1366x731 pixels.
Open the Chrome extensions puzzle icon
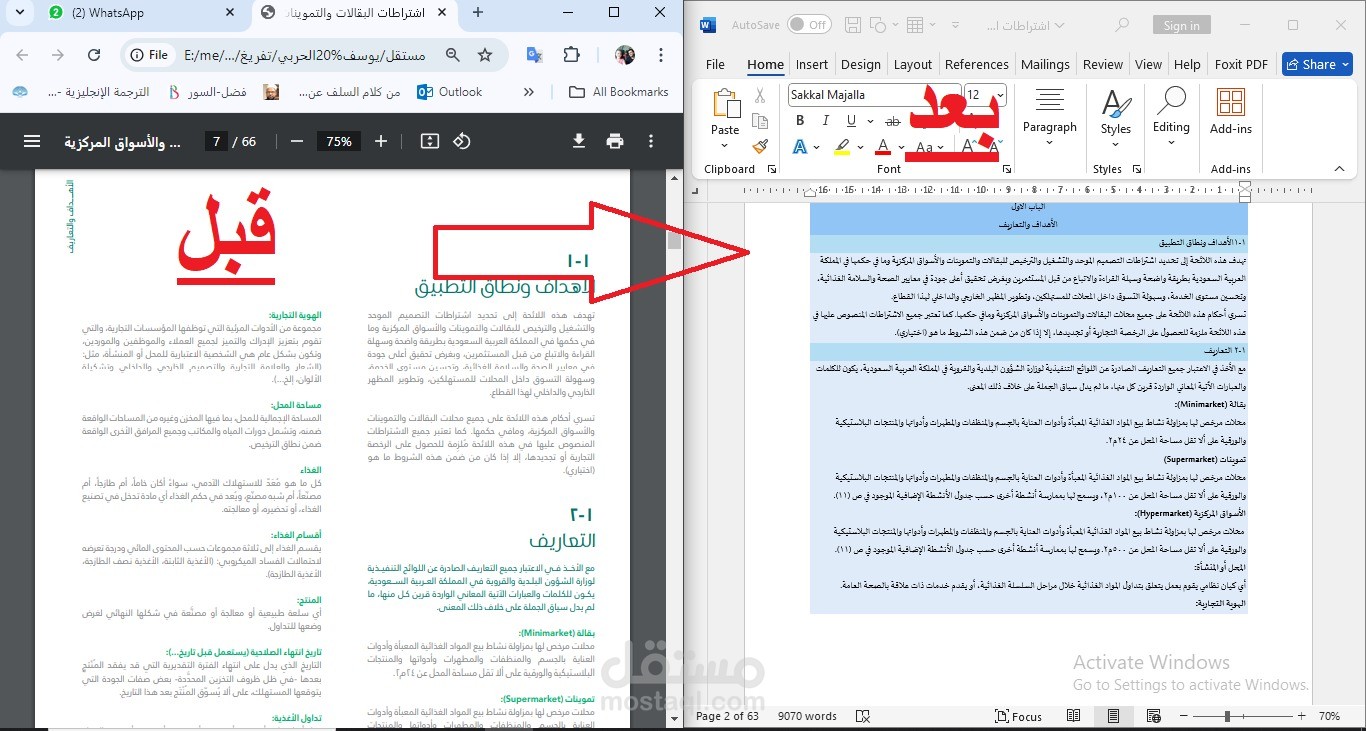571,55
